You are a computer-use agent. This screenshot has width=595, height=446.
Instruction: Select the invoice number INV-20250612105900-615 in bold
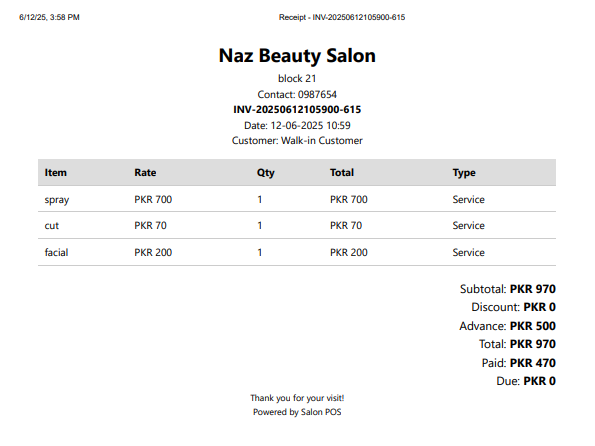click(x=297, y=110)
